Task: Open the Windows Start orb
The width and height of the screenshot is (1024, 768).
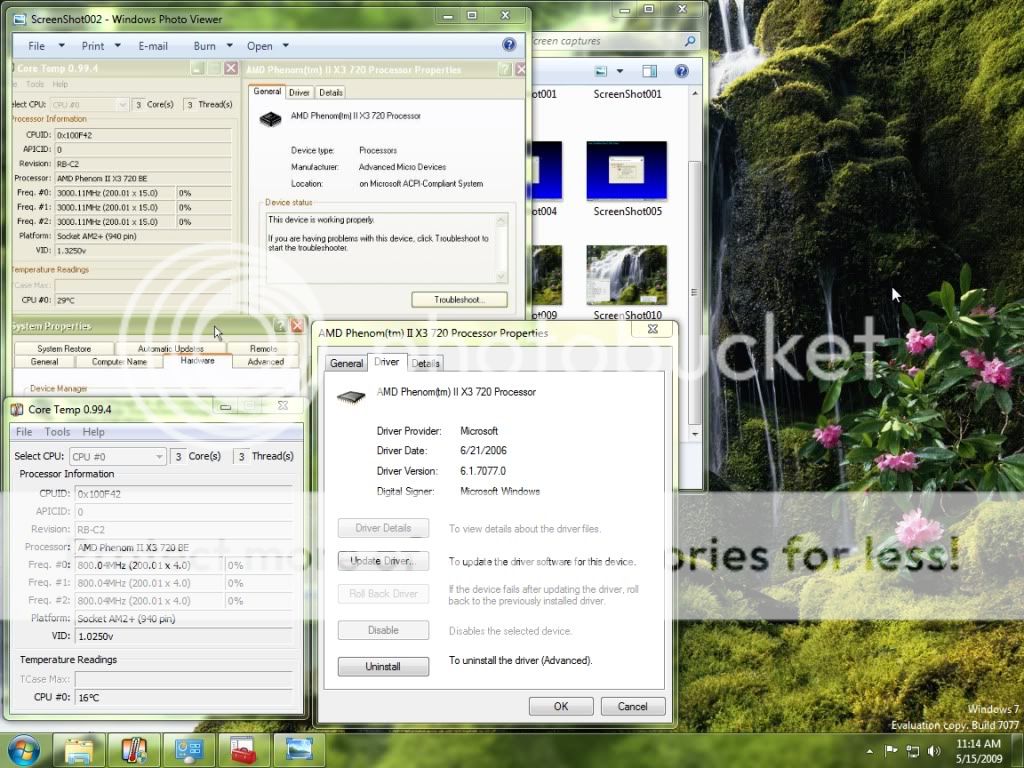Action: pyautogui.click(x=24, y=749)
